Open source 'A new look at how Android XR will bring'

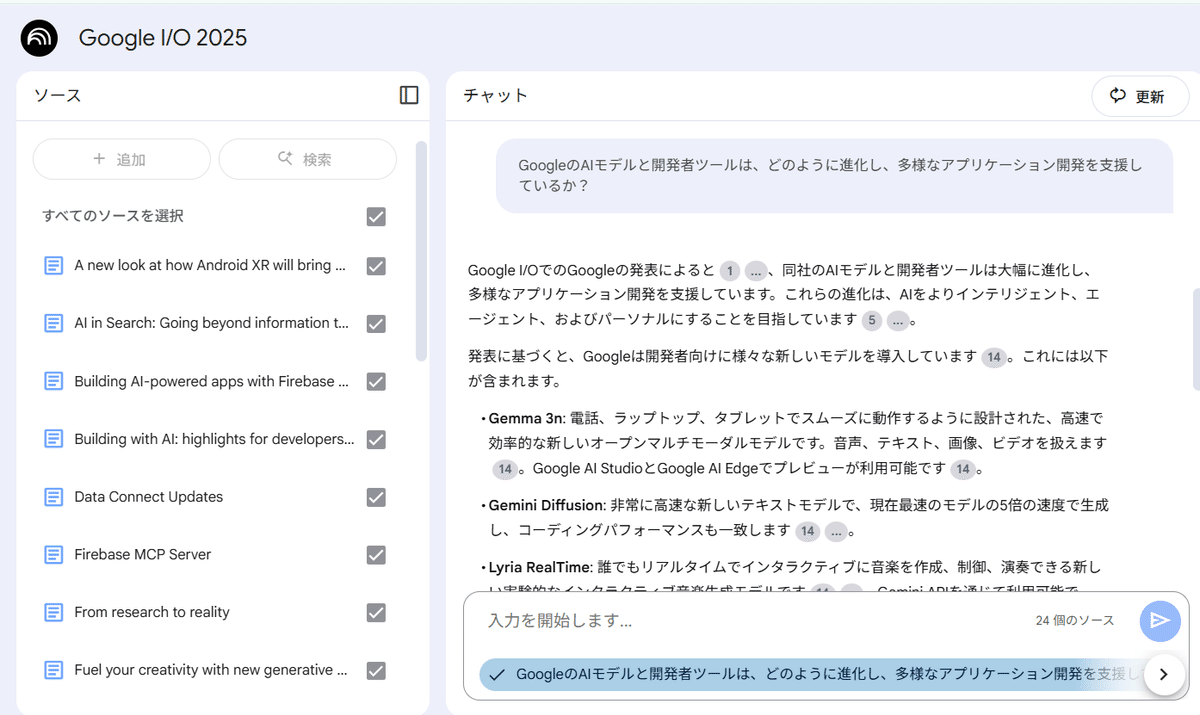click(x=210, y=265)
